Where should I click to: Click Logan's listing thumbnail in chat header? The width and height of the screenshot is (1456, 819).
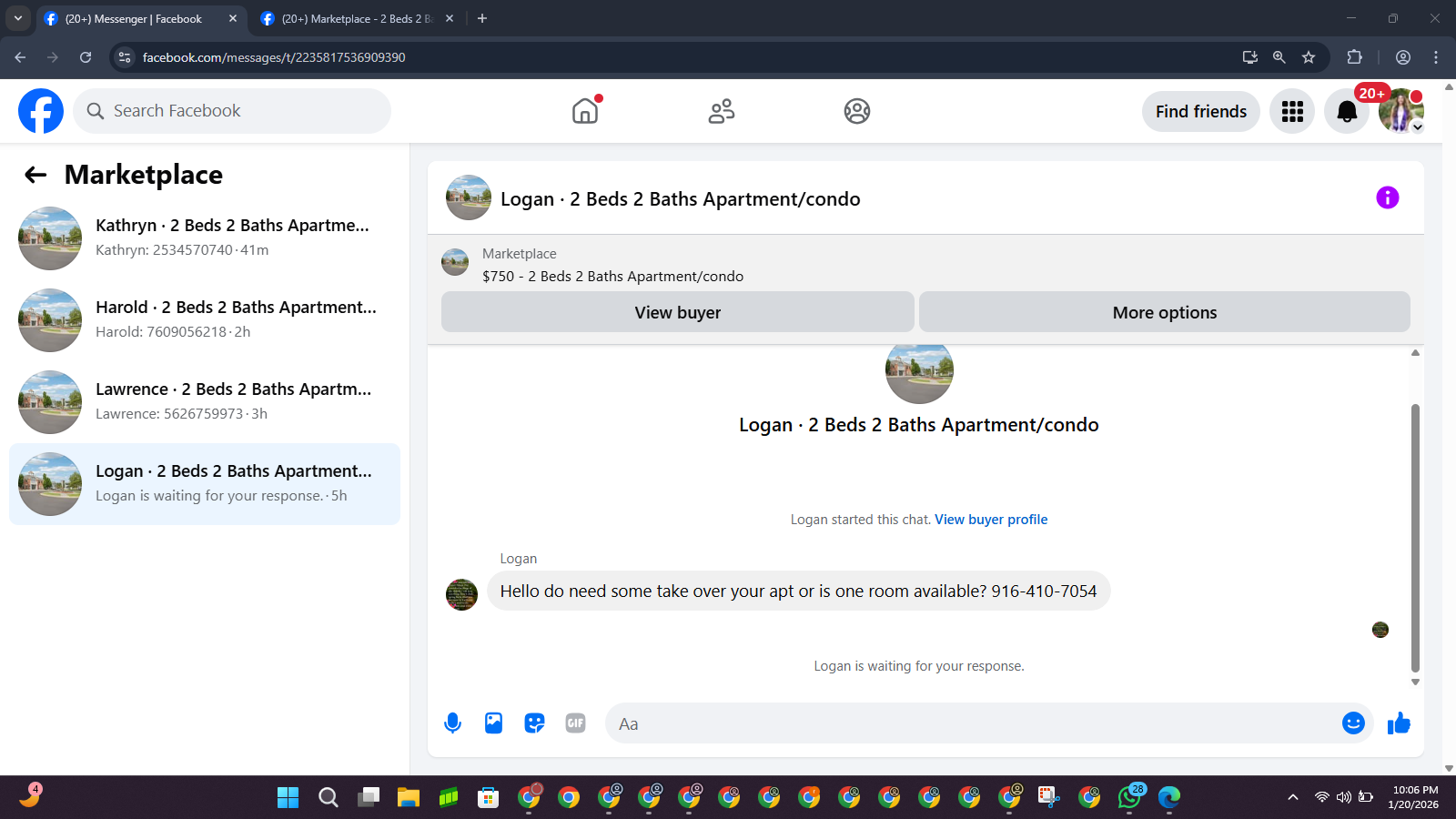tap(469, 197)
